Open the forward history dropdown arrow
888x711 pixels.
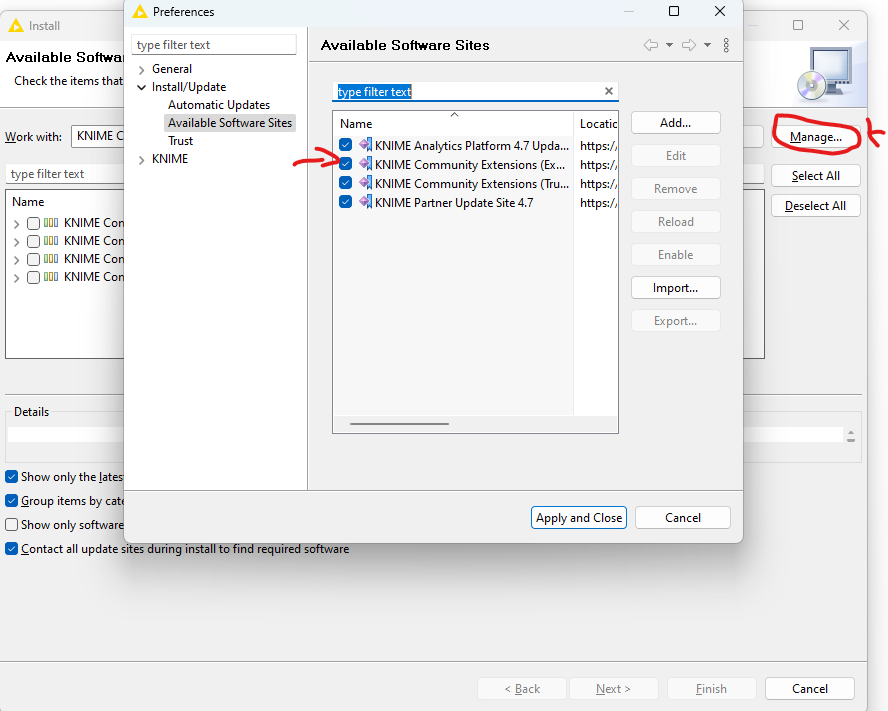[707, 45]
